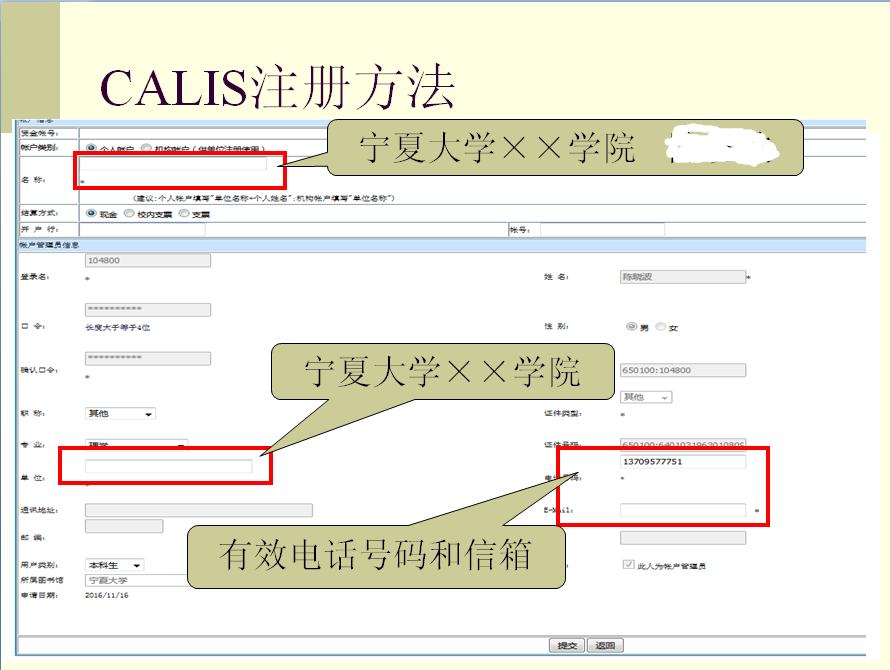Click the 申请日期 label
The height and width of the screenshot is (670, 890).
[39, 595]
